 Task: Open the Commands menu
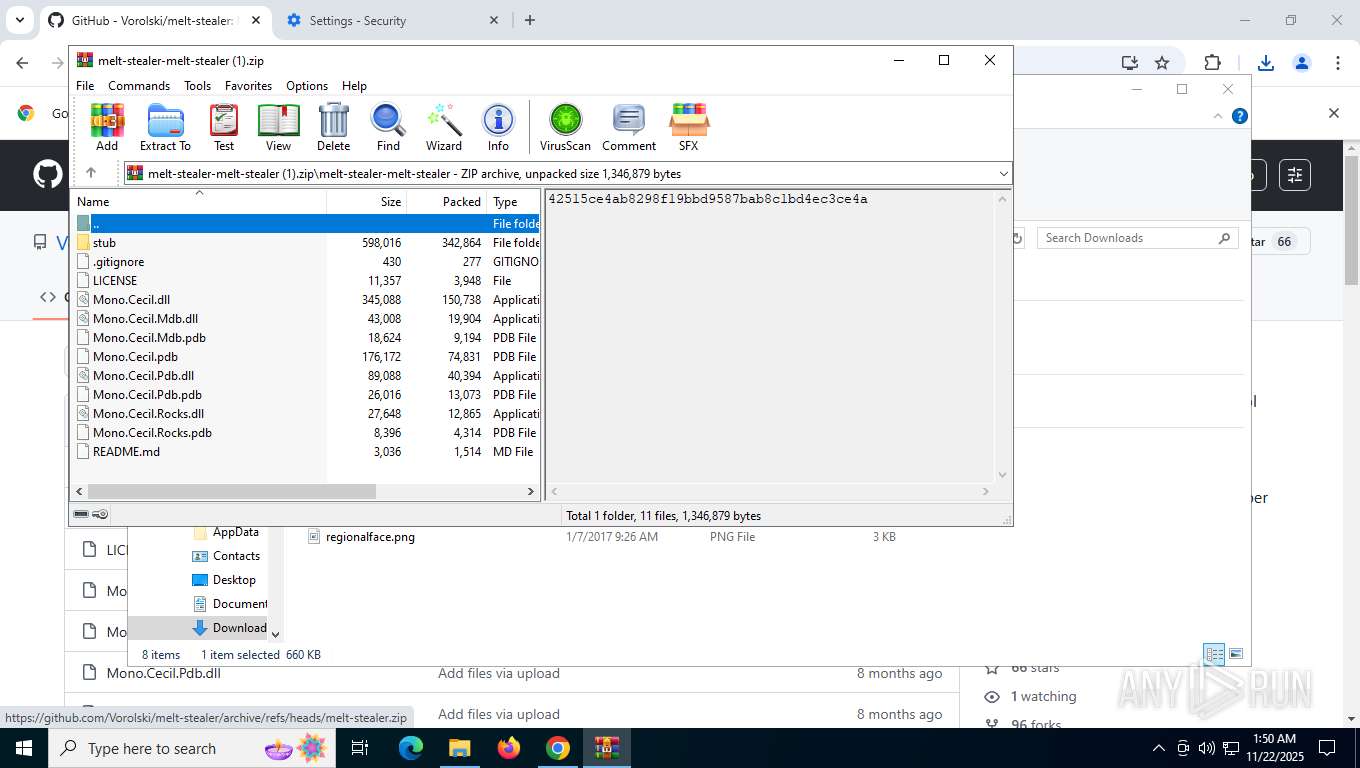tap(139, 86)
